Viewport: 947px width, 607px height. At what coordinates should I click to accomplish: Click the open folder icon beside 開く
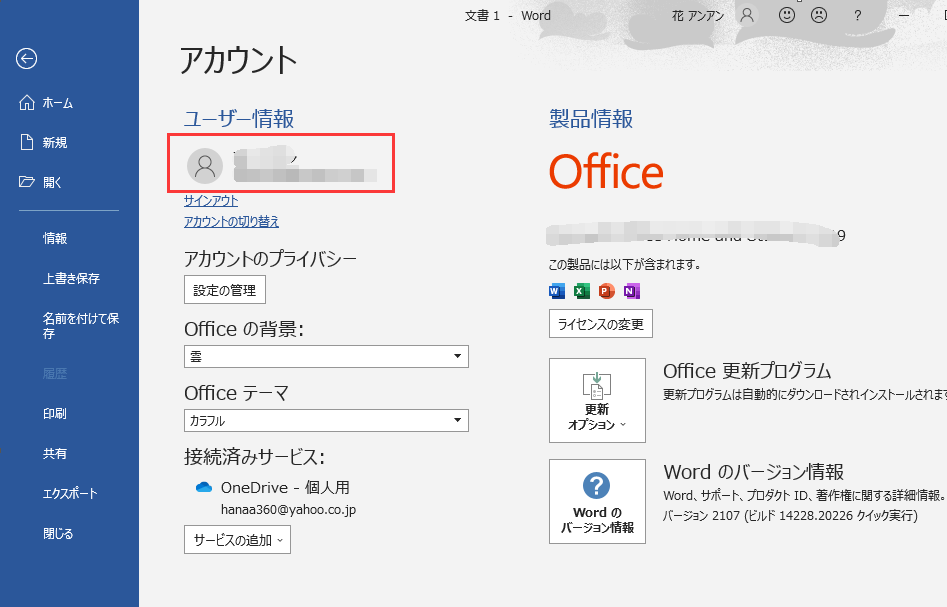[x=27, y=182]
